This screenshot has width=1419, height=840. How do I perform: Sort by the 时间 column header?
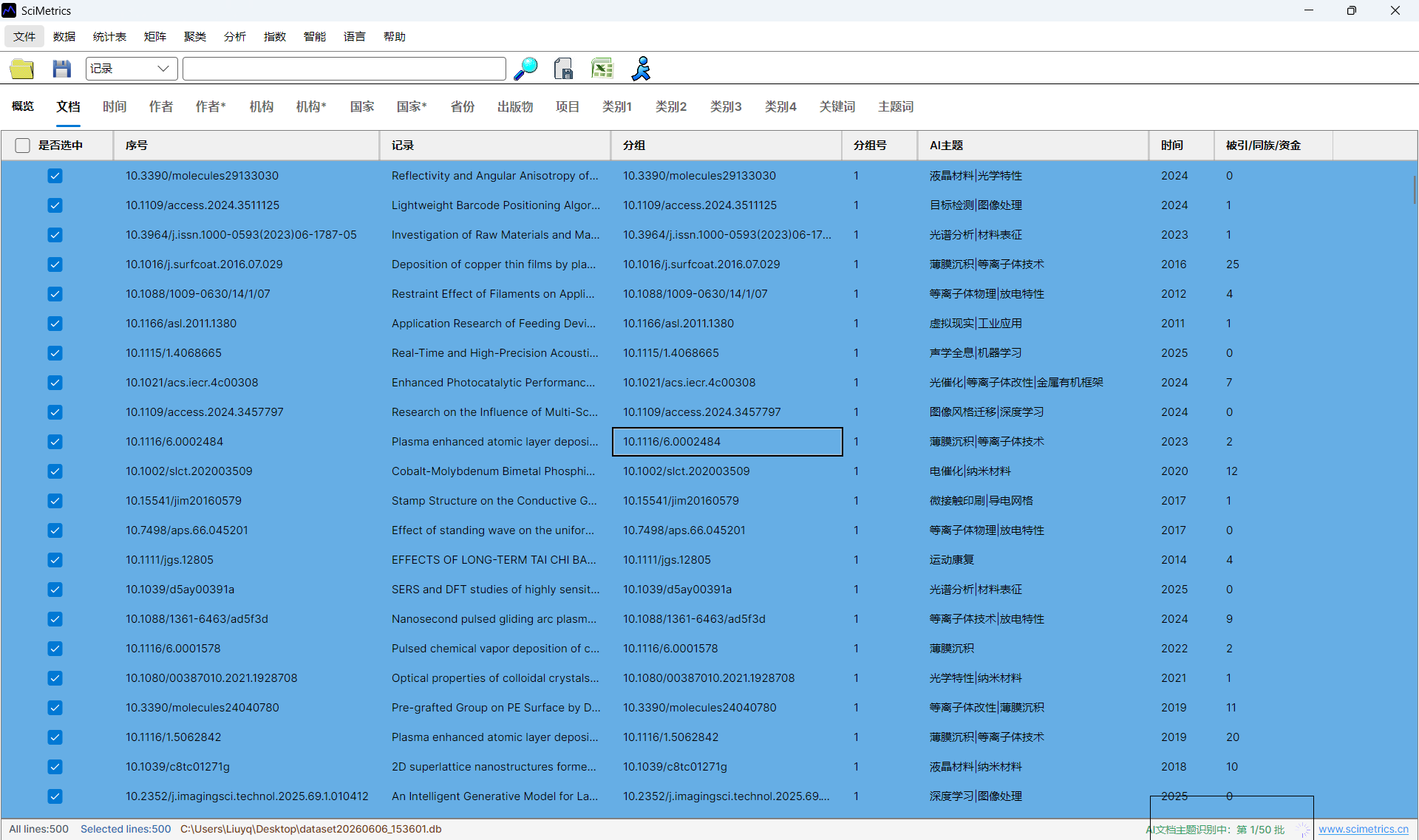(x=1181, y=146)
